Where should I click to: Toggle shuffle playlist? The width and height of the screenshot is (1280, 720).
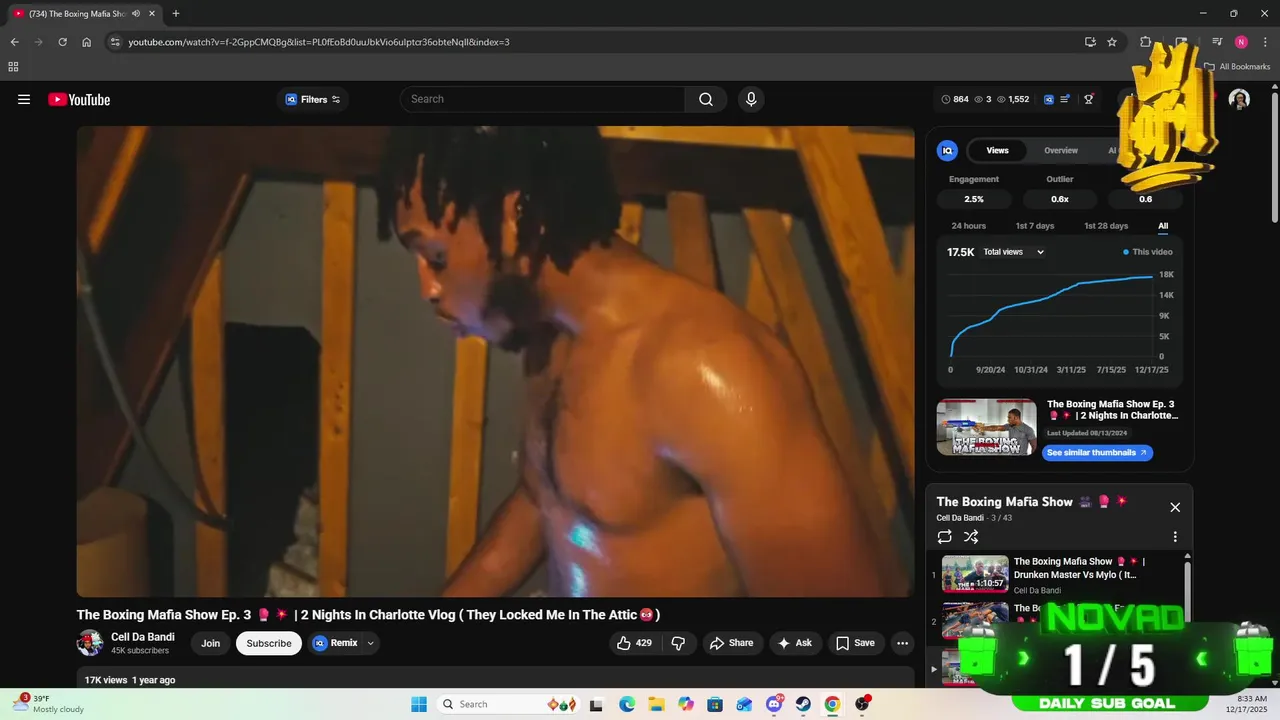(x=973, y=537)
